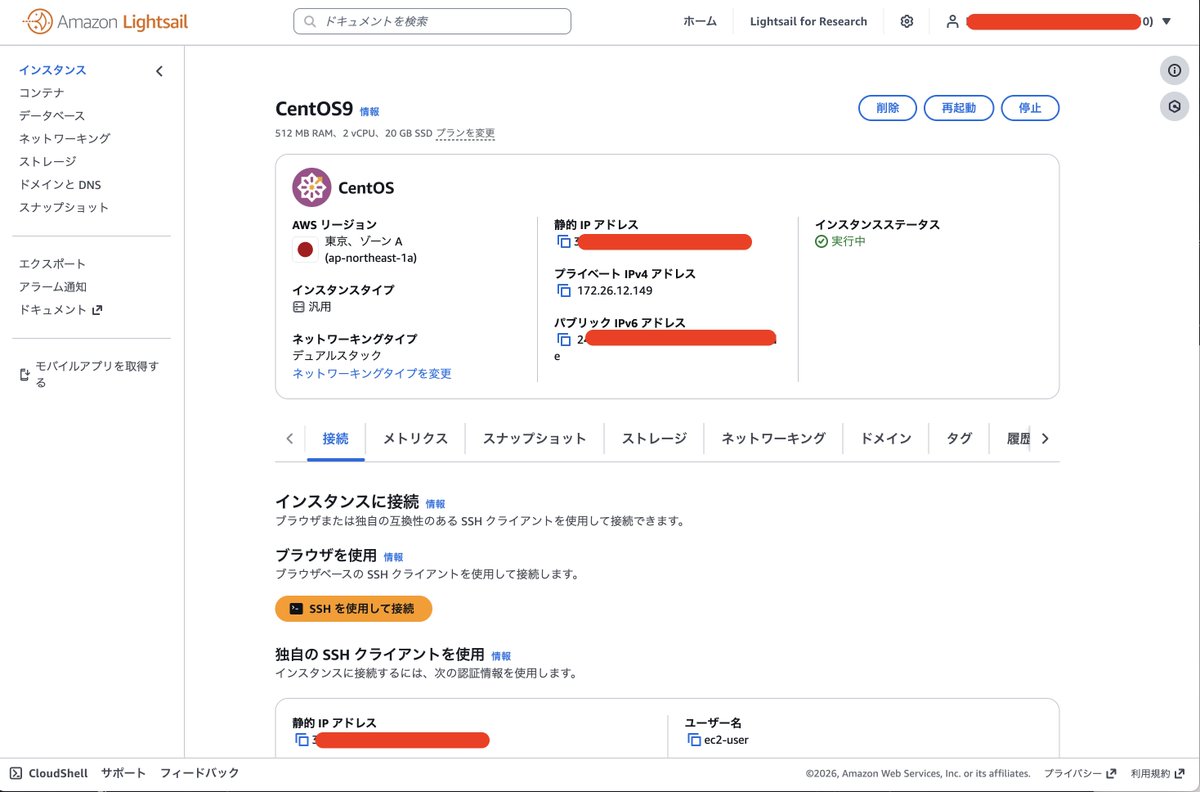Switch to the スナップショット tab

click(534, 438)
